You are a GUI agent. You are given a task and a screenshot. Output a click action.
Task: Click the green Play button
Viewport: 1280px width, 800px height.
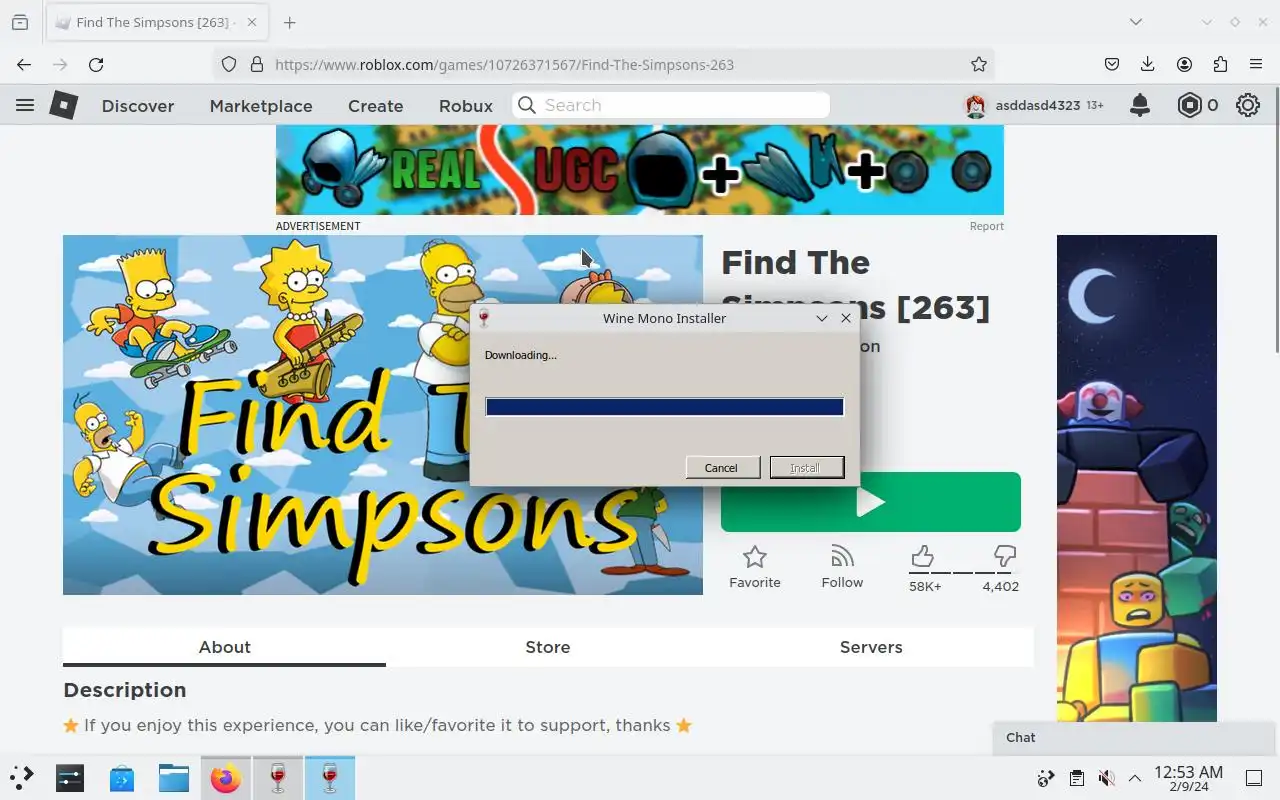[871, 502]
